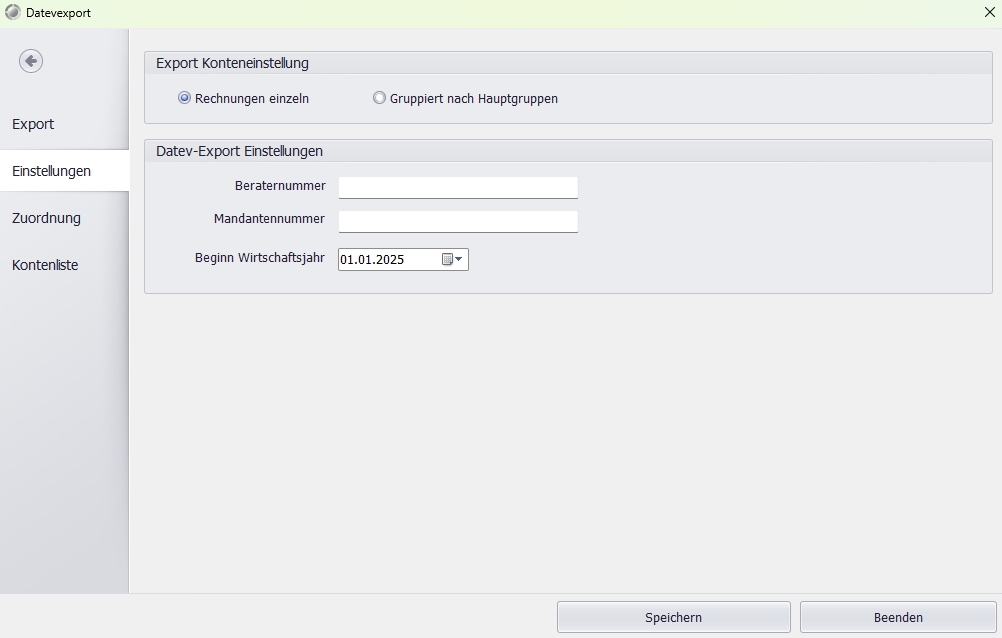Viewport: 1002px width, 638px height.
Task: Click the Datevexport title bar text
Action: pos(58,13)
